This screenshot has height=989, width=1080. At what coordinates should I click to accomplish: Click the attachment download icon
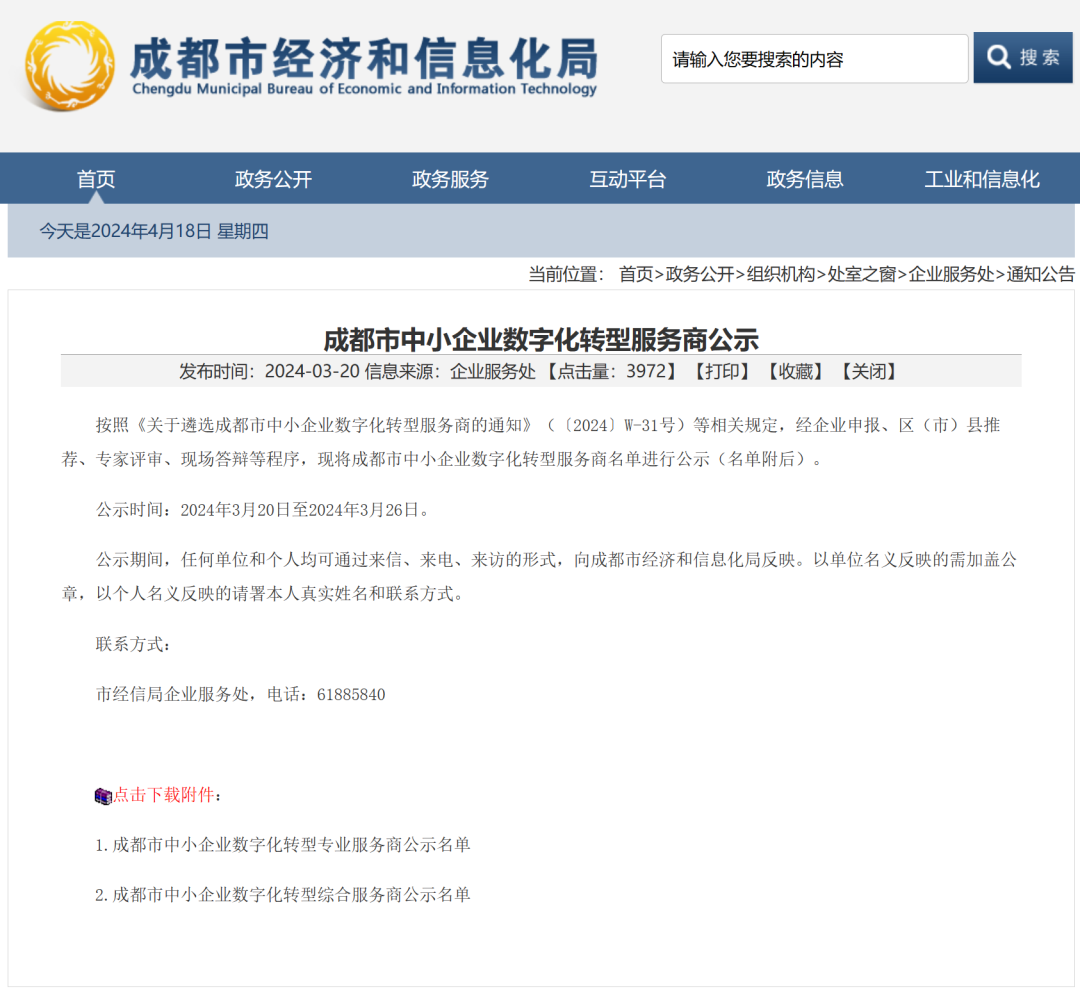pyautogui.click(x=103, y=796)
